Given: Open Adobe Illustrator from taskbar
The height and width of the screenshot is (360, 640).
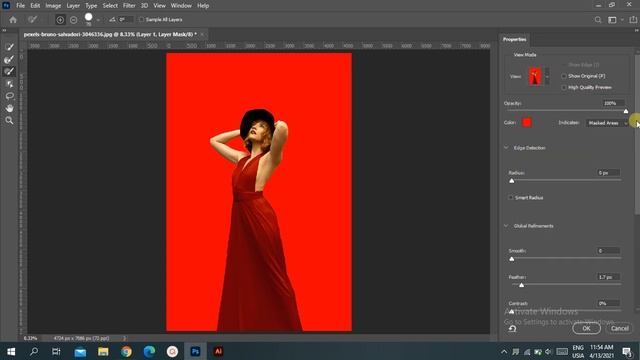Looking at the screenshot, I should tap(218, 351).
